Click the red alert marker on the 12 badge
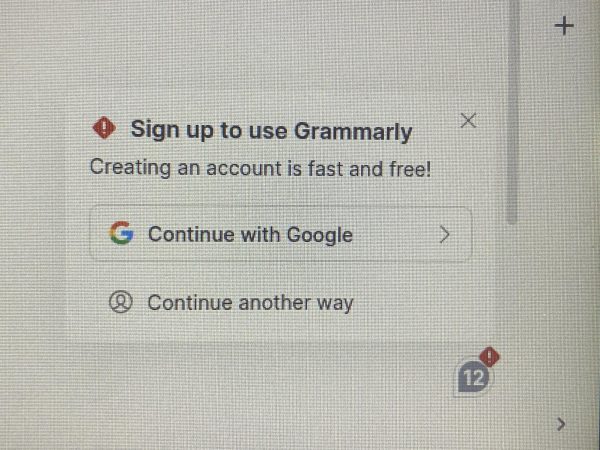This screenshot has width=600, height=450. pos(489,357)
